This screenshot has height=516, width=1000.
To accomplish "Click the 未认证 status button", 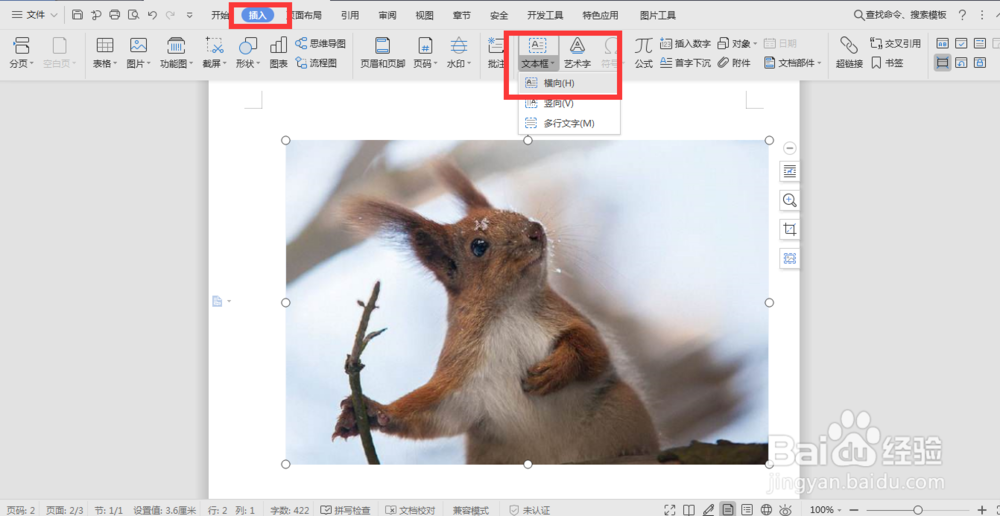I will pyautogui.click(x=529, y=510).
